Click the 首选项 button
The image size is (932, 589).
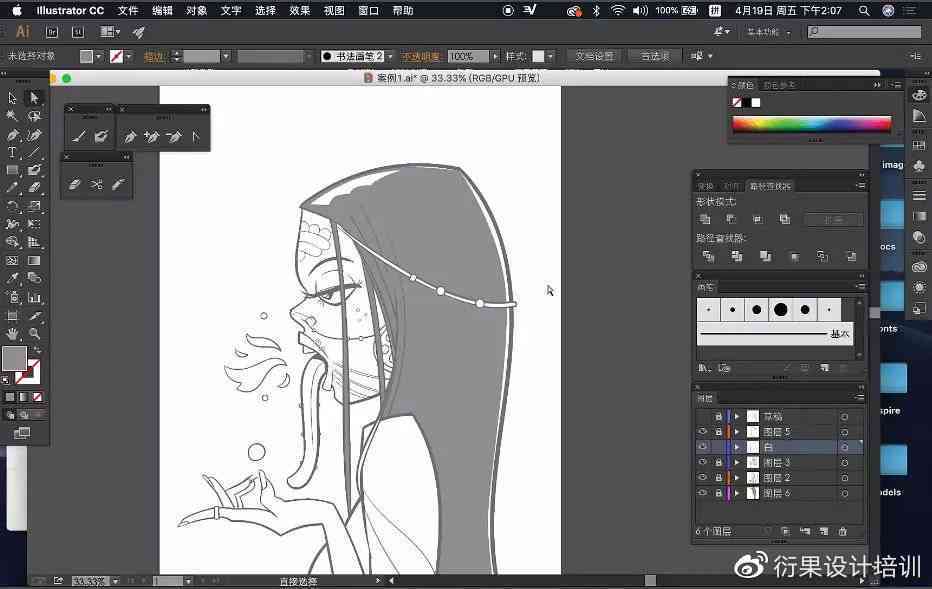[x=655, y=56]
